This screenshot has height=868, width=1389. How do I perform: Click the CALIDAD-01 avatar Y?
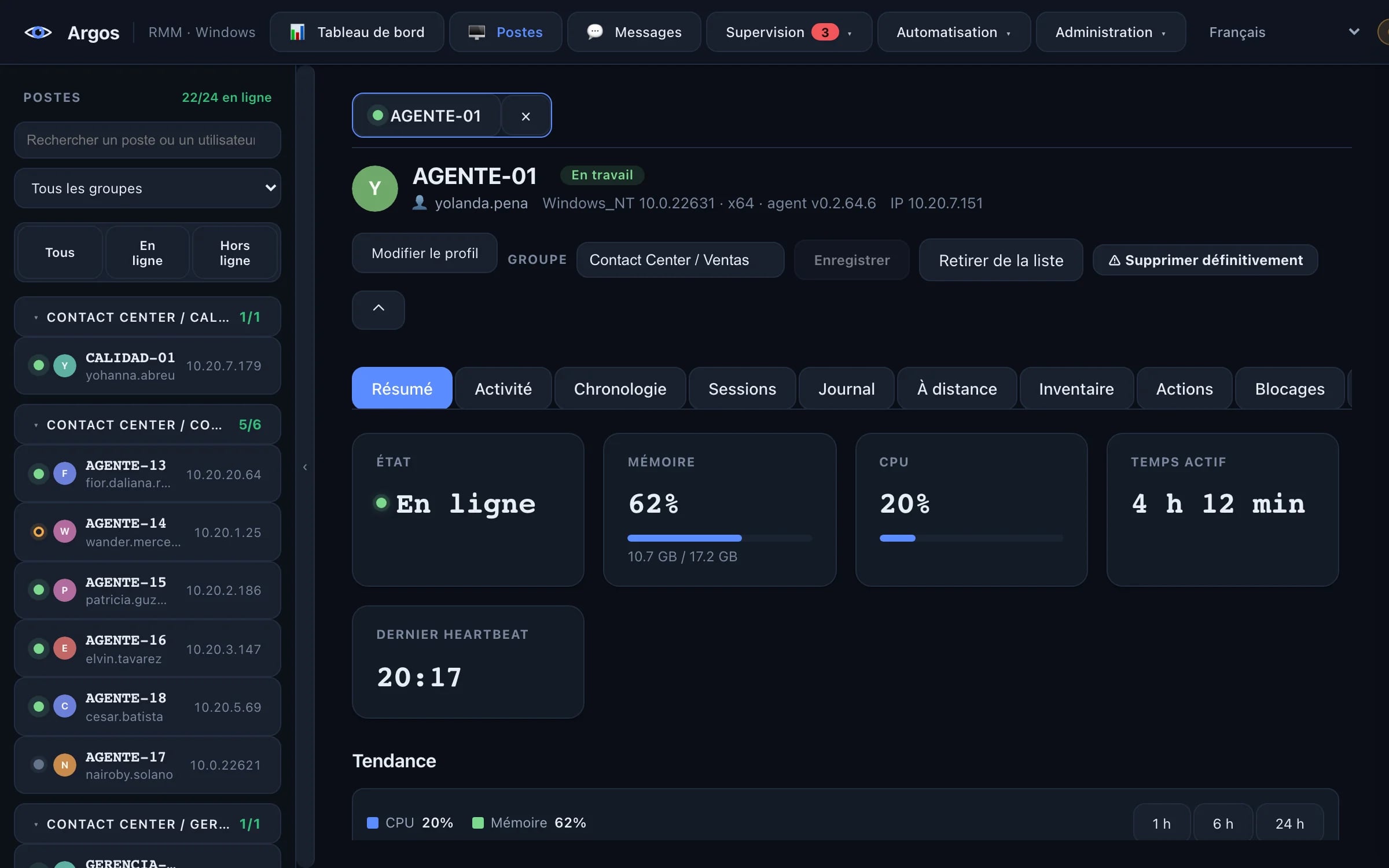[x=65, y=365]
